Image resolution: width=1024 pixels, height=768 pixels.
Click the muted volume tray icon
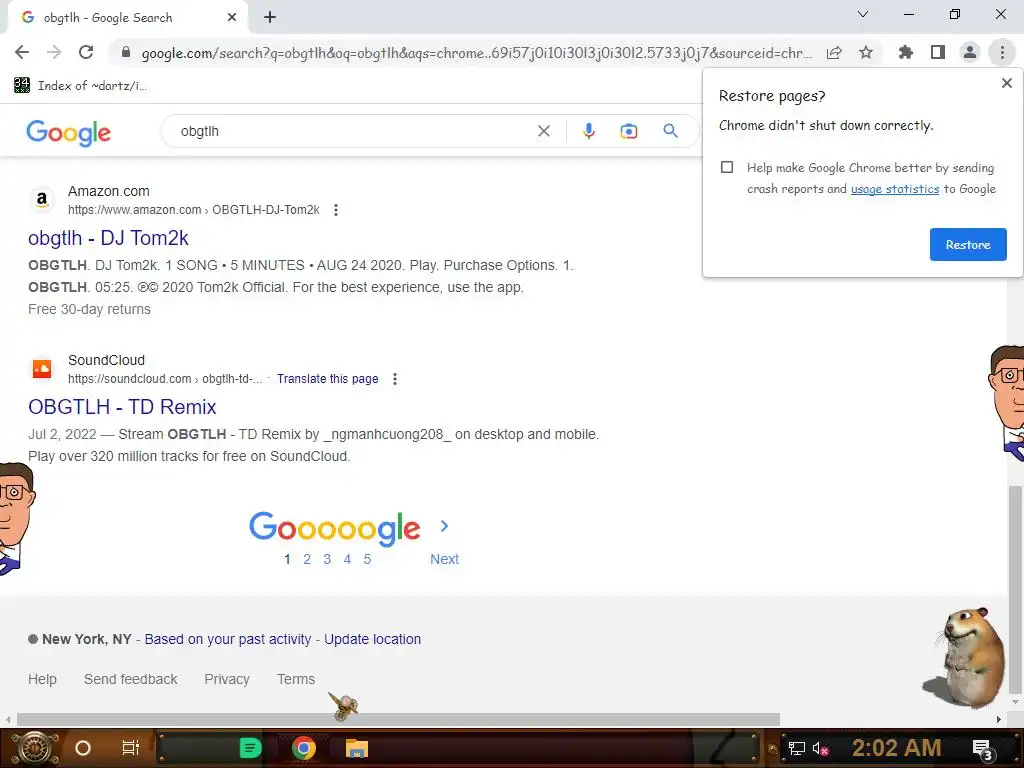pos(820,748)
